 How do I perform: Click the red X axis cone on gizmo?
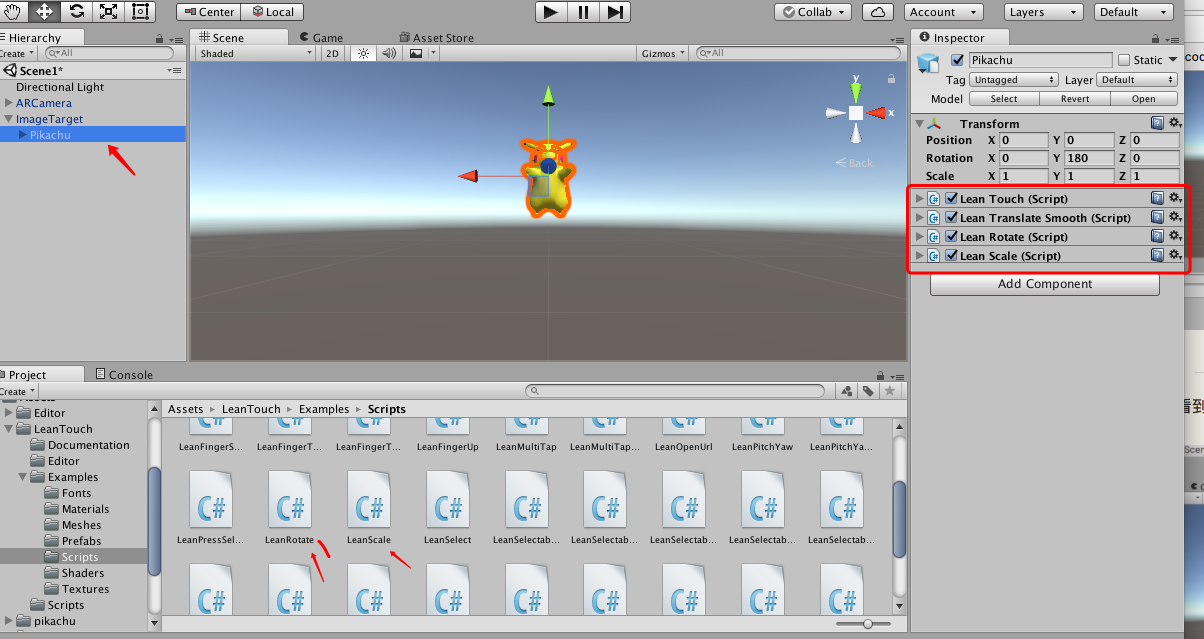coord(876,113)
